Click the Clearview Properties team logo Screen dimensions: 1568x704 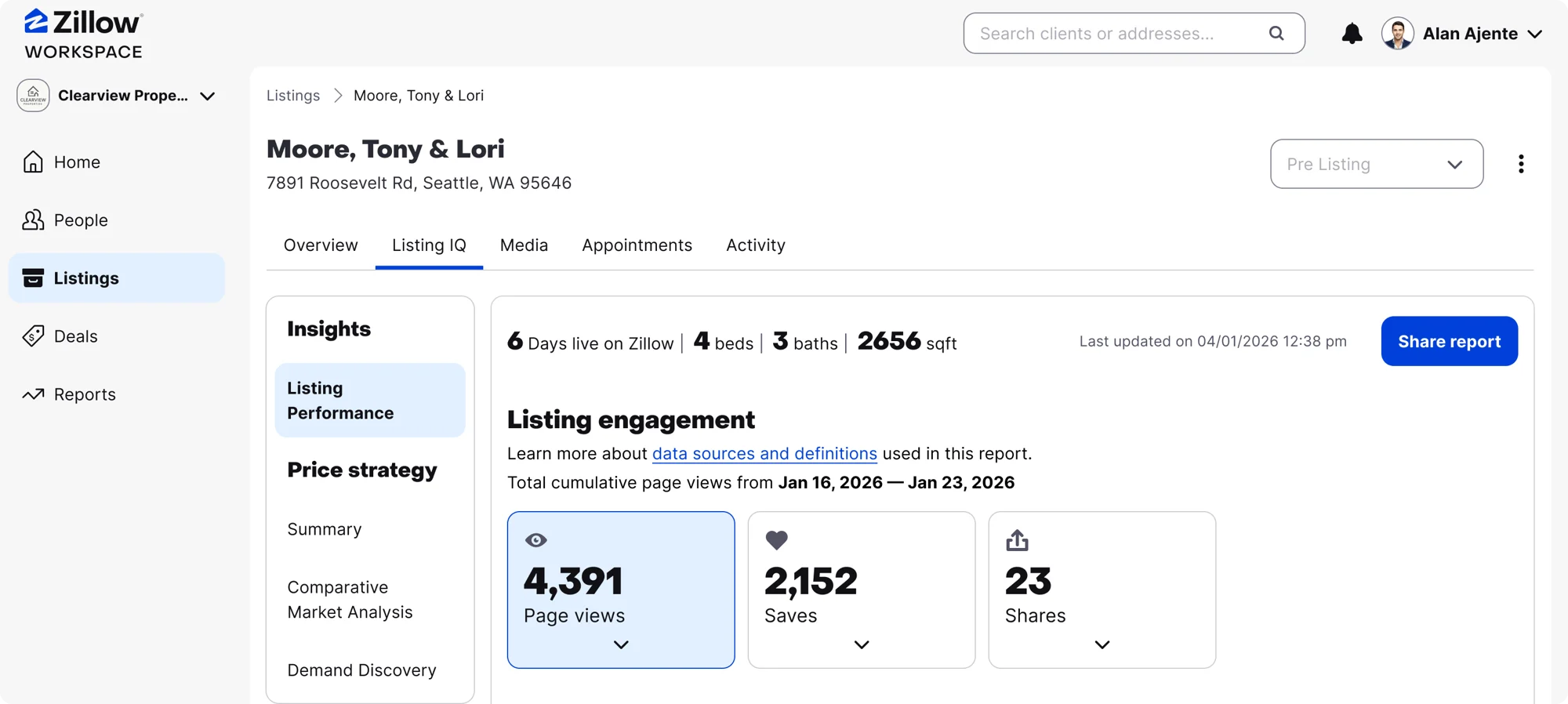click(33, 96)
